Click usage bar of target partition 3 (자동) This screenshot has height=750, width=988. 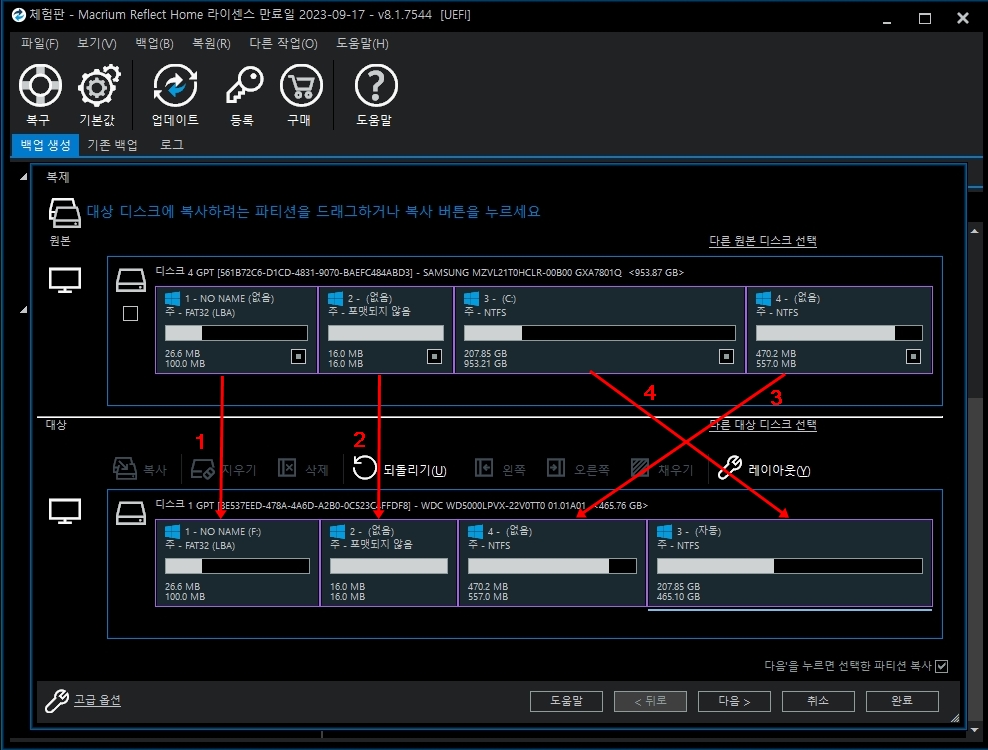click(x=790, y=566)
